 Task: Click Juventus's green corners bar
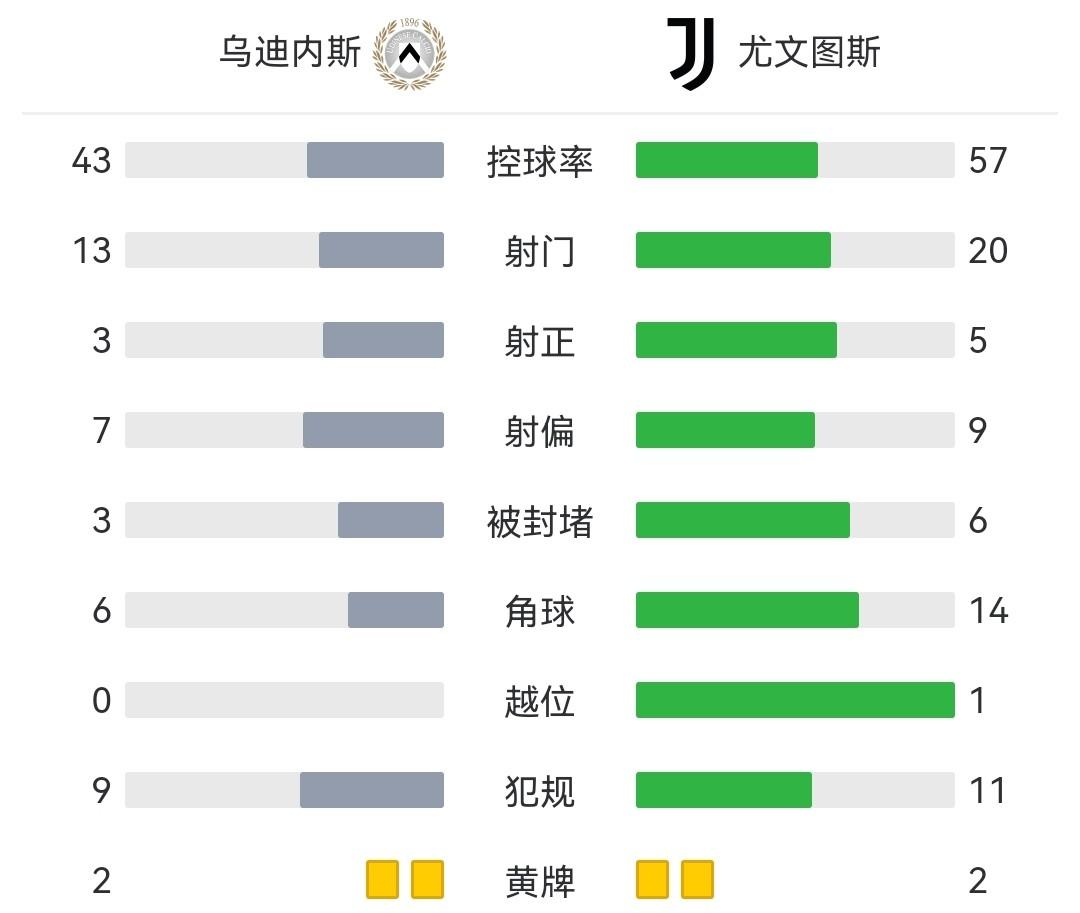(747, 610)
